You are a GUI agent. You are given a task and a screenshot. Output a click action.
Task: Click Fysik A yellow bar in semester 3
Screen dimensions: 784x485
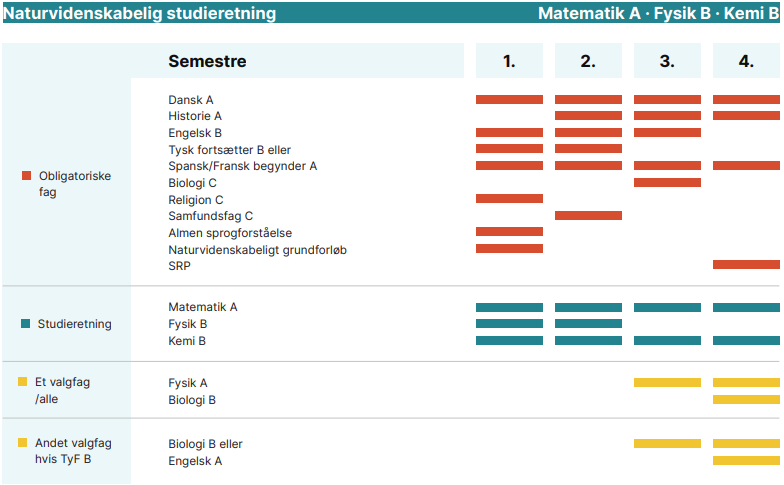pos(667,382)
